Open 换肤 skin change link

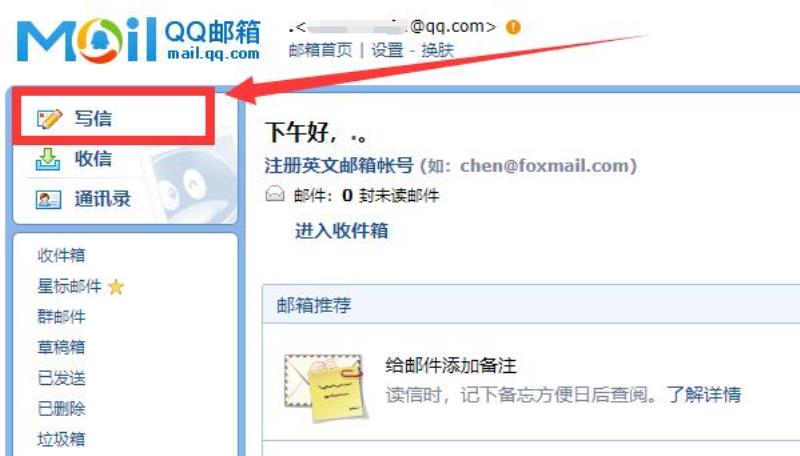pyautogui.click(x=437, y=50)
